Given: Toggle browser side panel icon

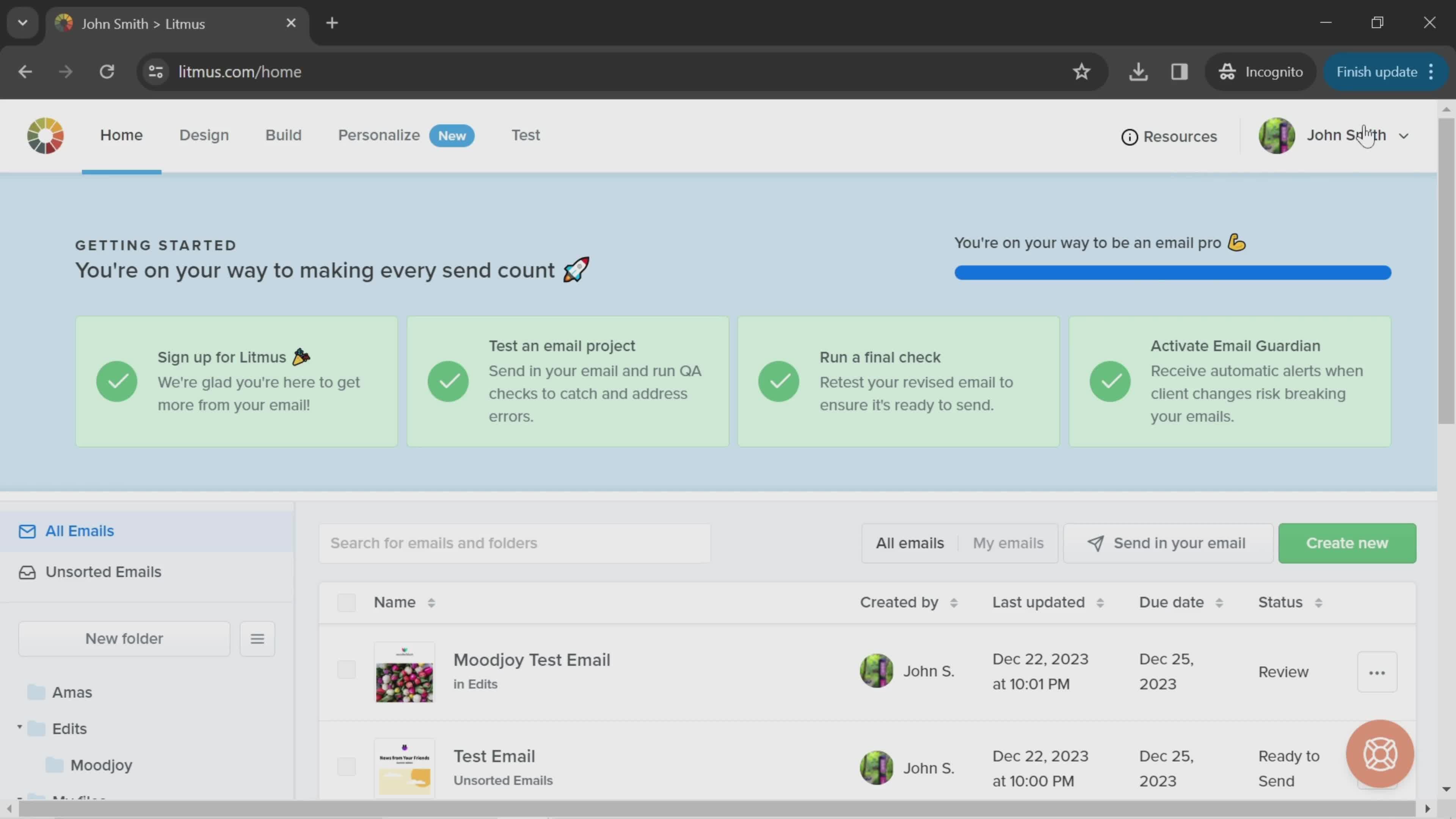Looking at the screenshot, I should click(x=1179, y=72).
